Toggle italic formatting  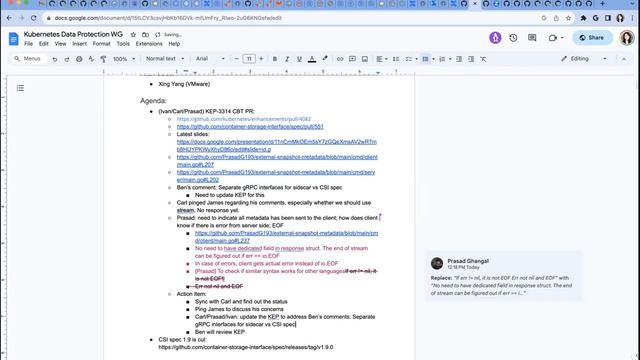tap(287, 59)
